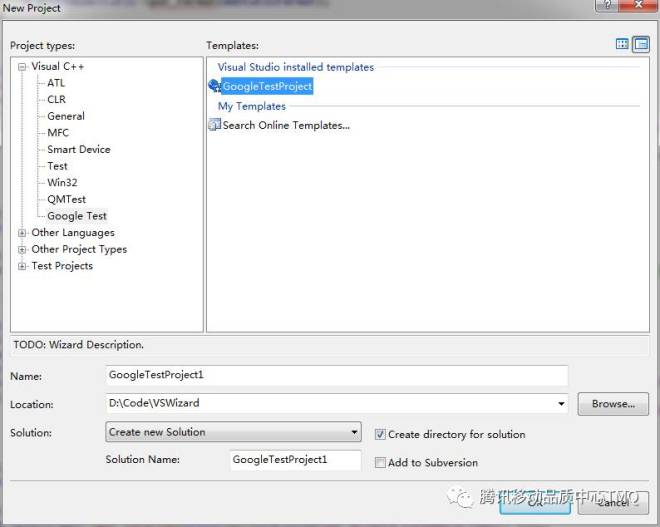Open Search Online Templates icon
This screenshot has height=527, width=660.
point(215,125)
